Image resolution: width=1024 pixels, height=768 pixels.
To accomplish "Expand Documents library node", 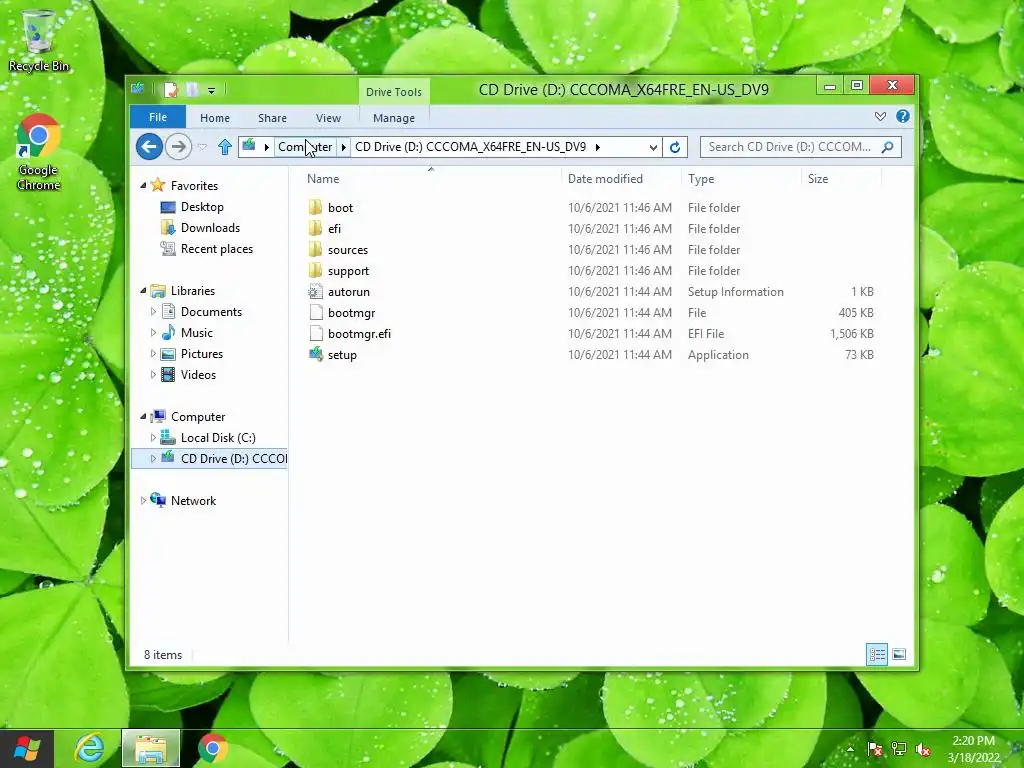I will point(153,312).
